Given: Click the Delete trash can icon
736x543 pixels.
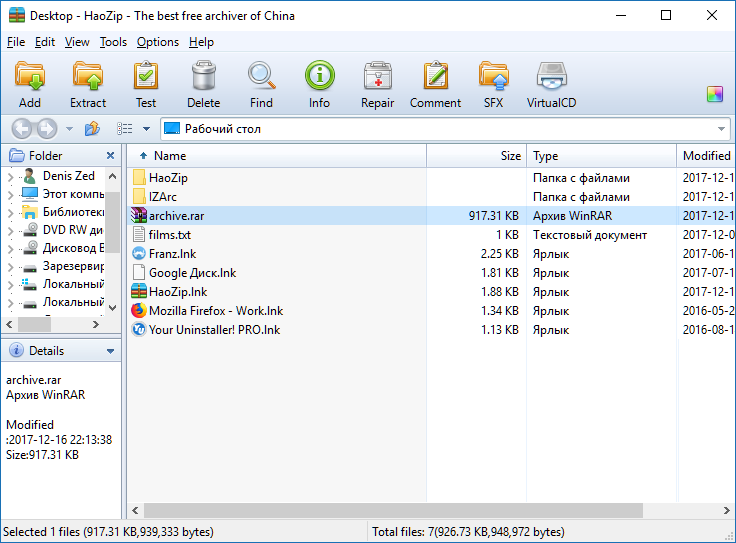Looking at the screenshot, I should click(204, 76).
